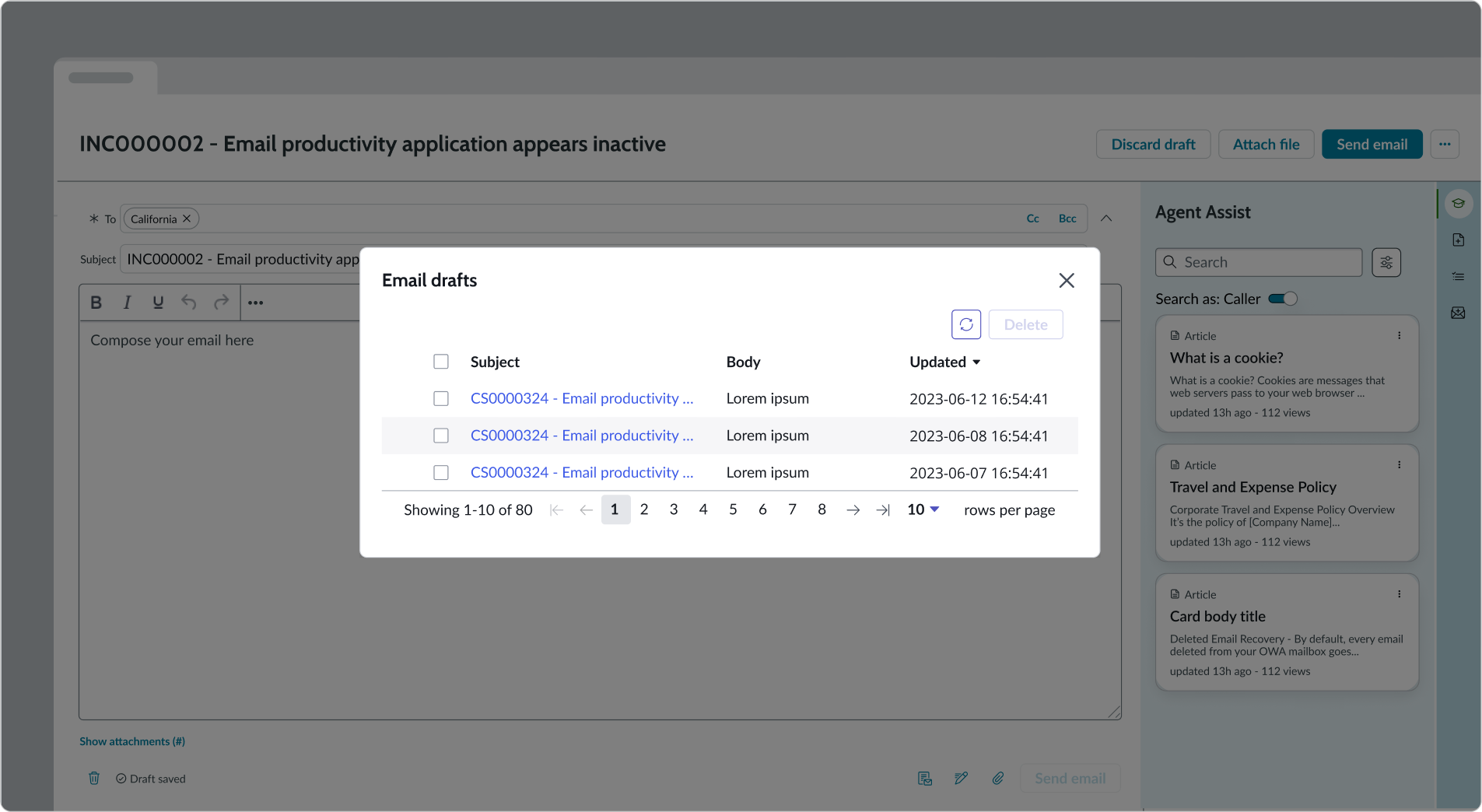Image resolution: width=1482 pixels, height=812 pixels.
Task: Open sidebar add document icon
Action: pos(1459,240)
